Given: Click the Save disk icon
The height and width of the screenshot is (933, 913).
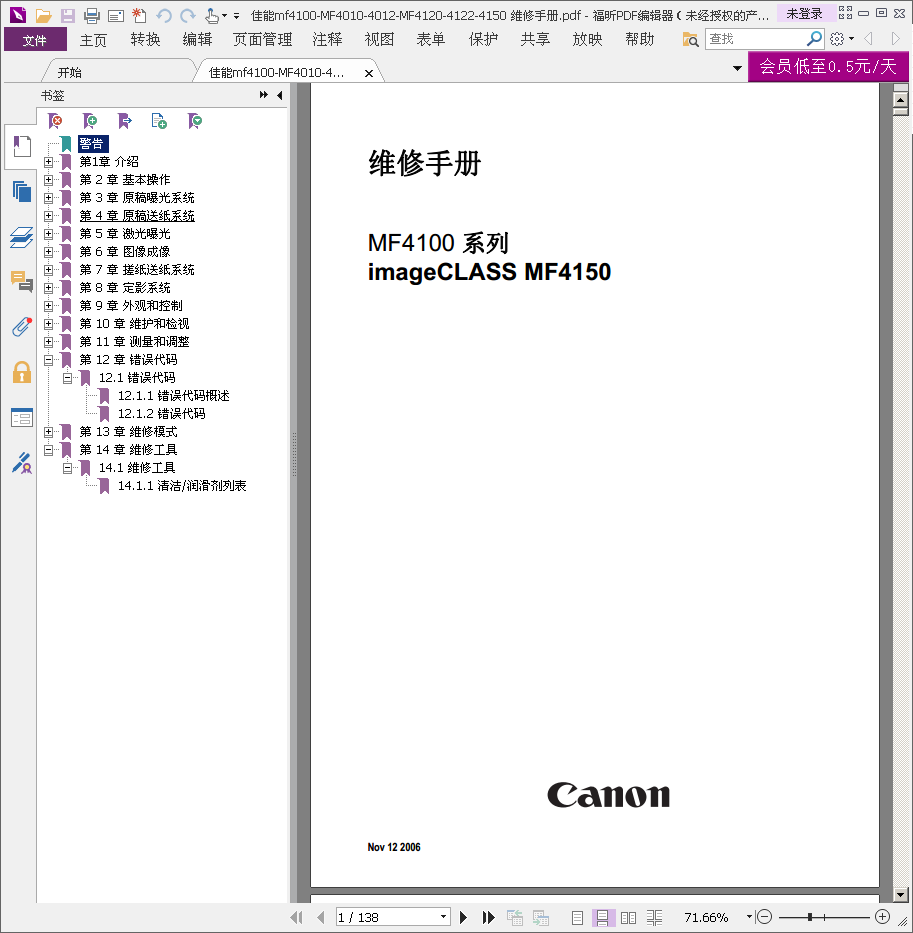Looking at the screenshot, I should pos(68,15).
